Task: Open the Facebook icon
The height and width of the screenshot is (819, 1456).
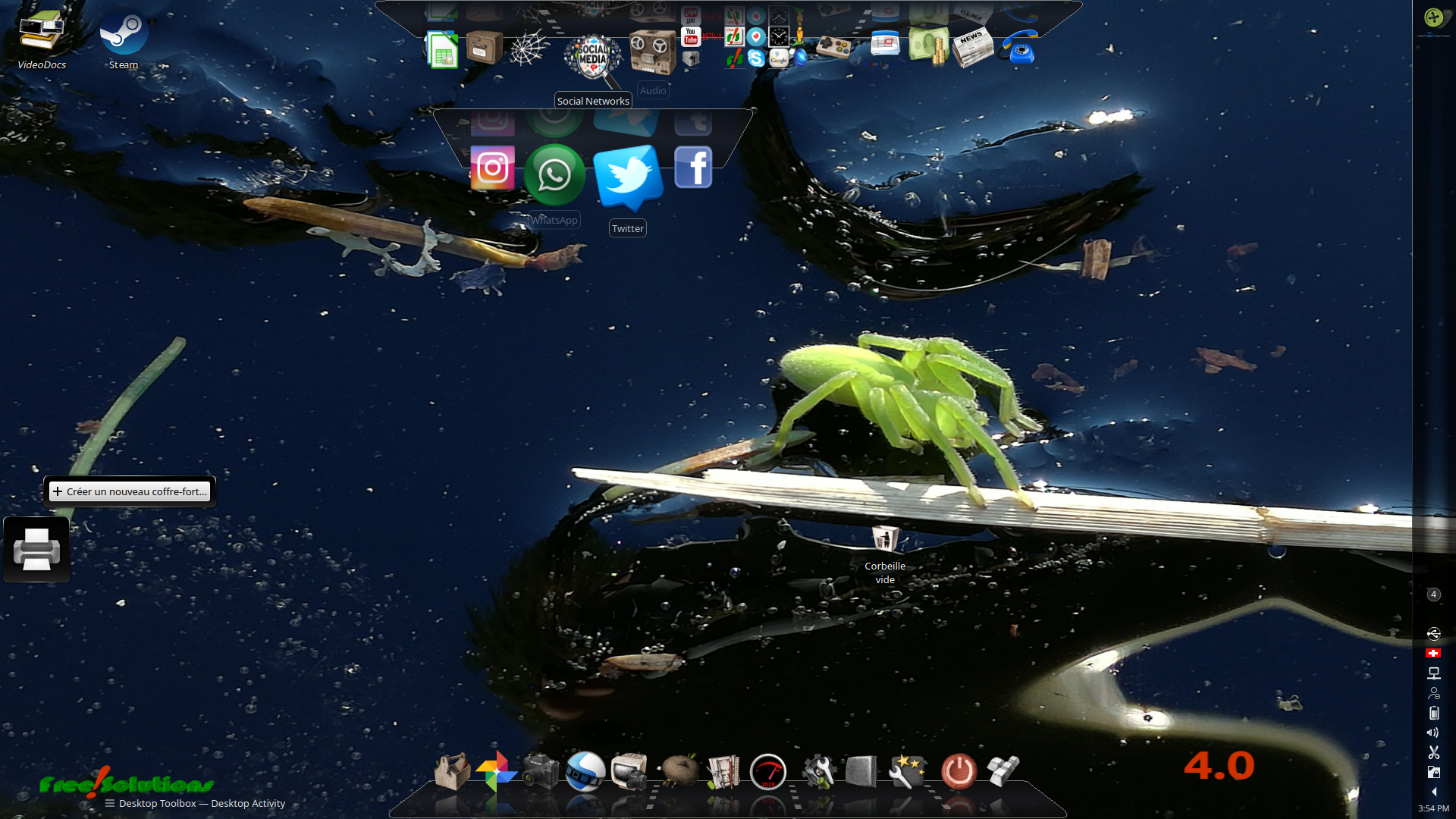Action: pyautogui.click(x=693, y=168)
